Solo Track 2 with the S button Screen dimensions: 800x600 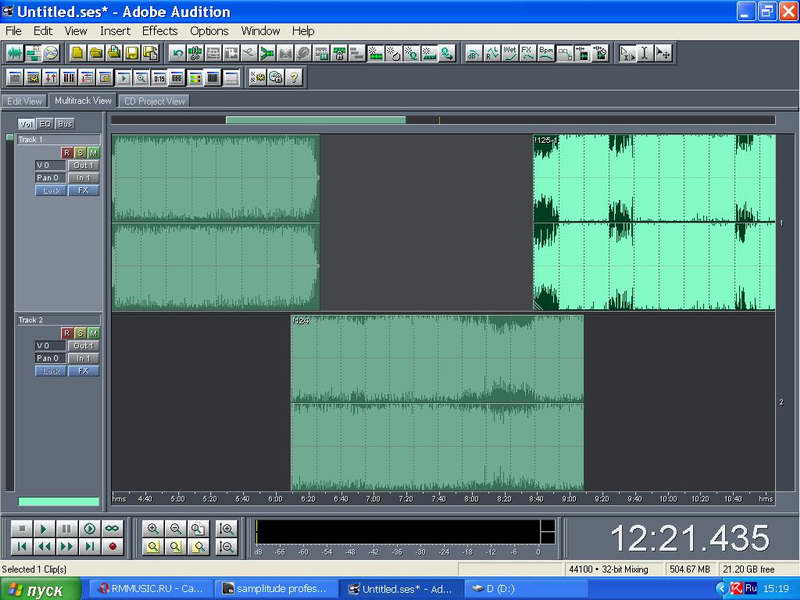tap(80, 333)
